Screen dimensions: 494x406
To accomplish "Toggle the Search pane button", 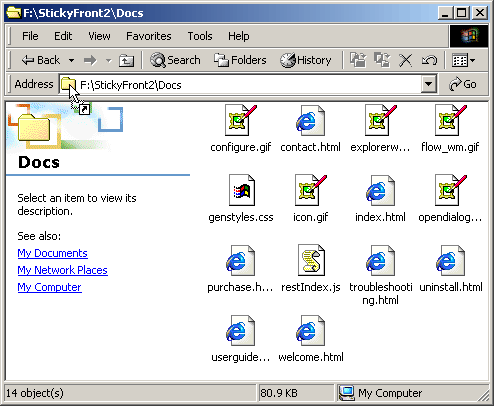I will [x=175, y=60].
